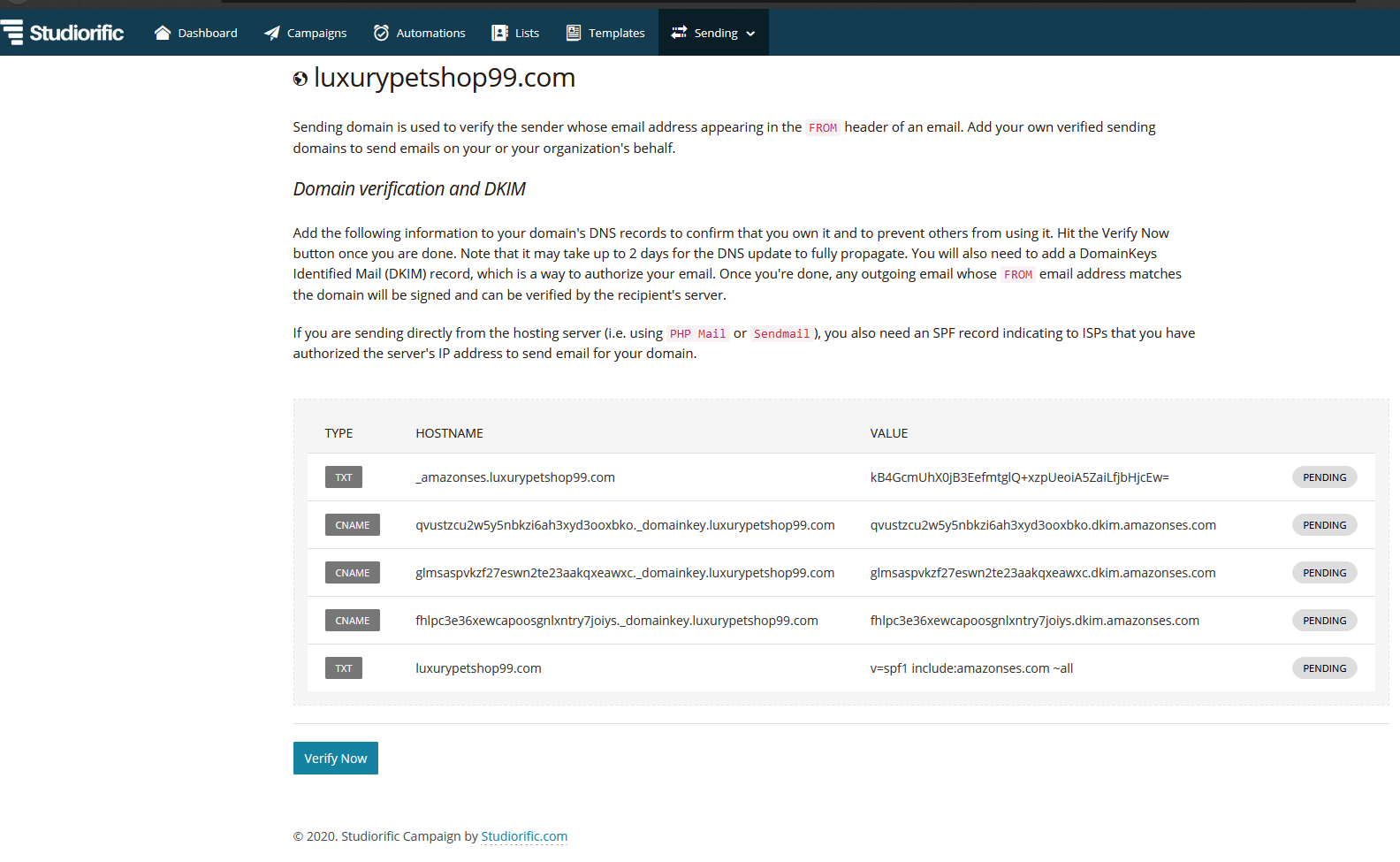The height and width of the screenshot is (862, 1400).
Task: Open the Lists menu item
Action: click(x=515, y=33)
